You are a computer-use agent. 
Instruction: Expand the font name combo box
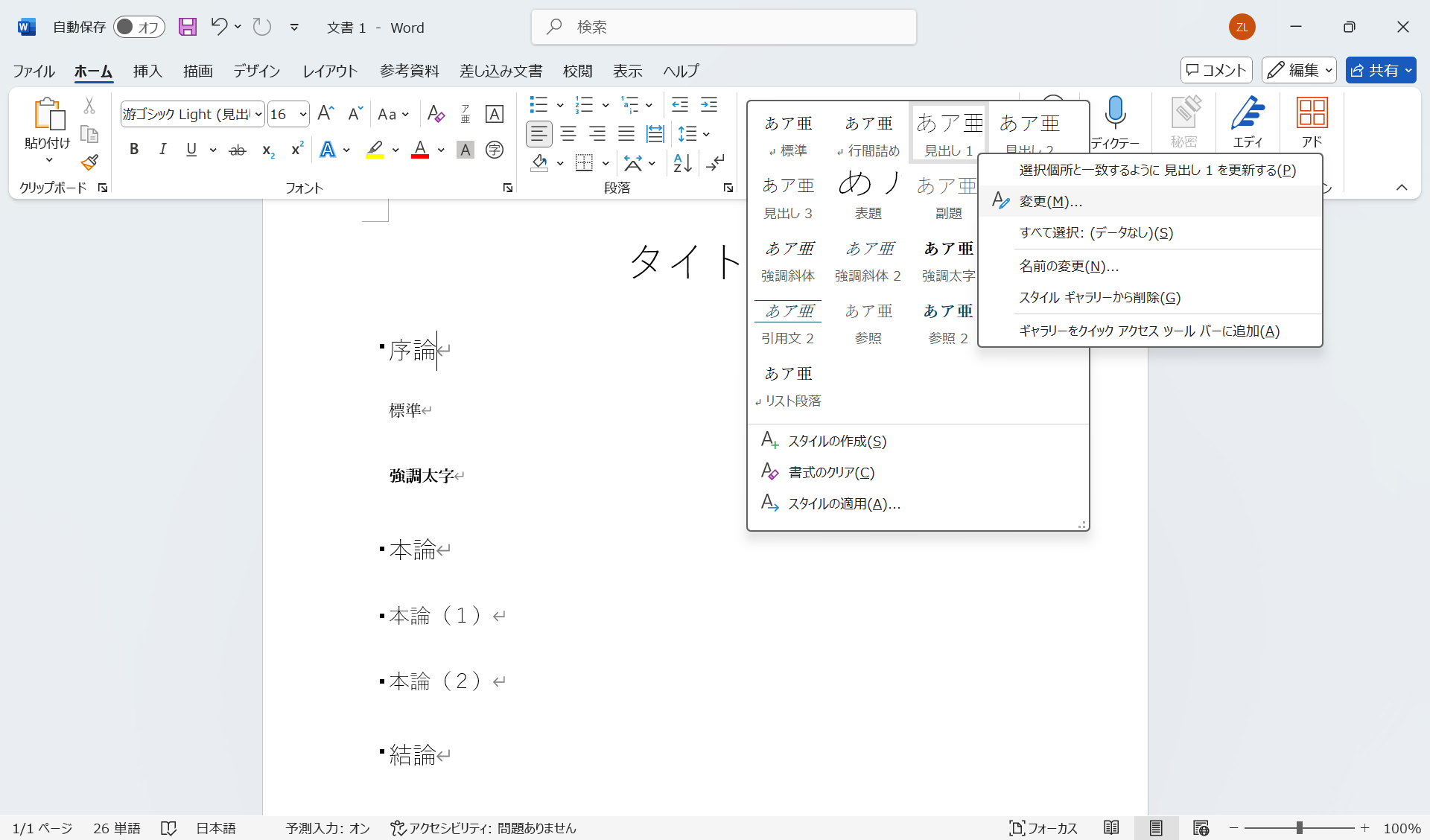pos(258,115)
